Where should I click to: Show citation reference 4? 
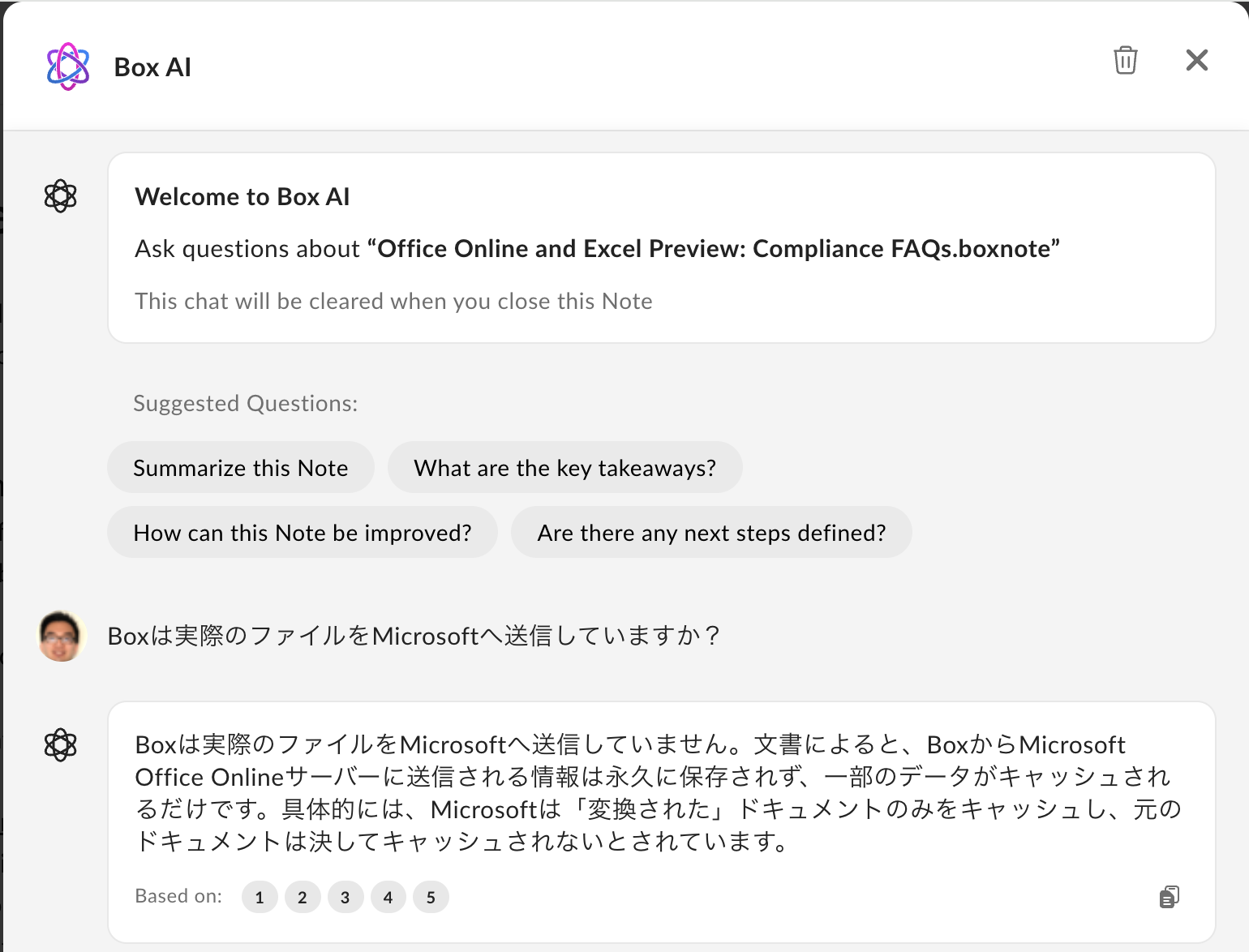(x=388, y=898)
